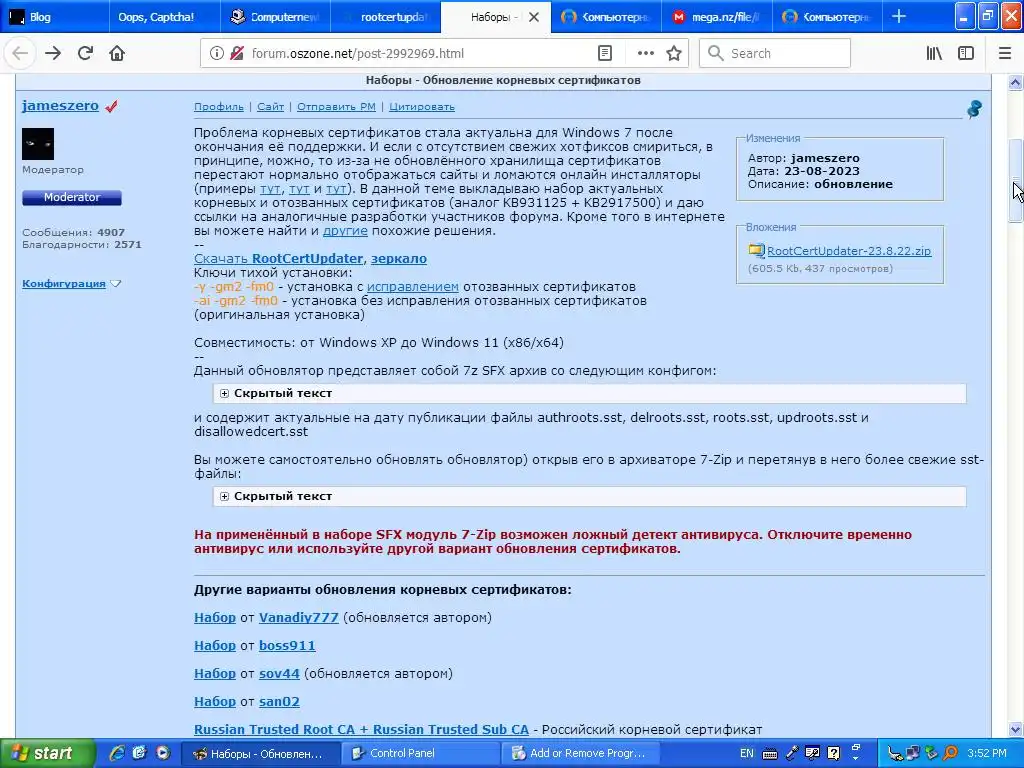The image size is (1024, 768).
Task: Open the зеркало mirror link
Action: click(x=399, y=259)
